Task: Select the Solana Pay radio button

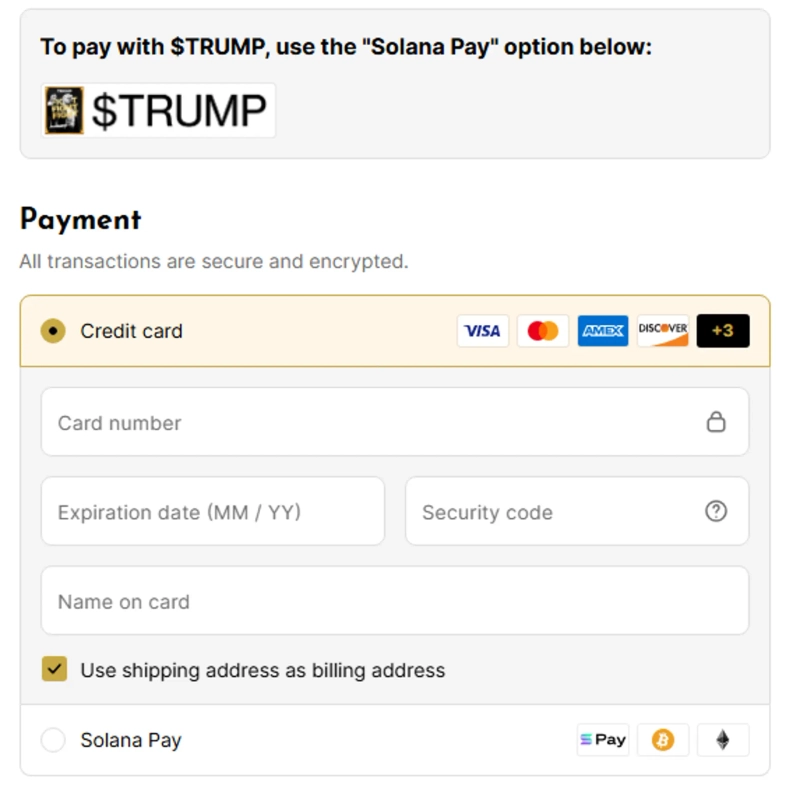Action: click(x=53, y=740)
